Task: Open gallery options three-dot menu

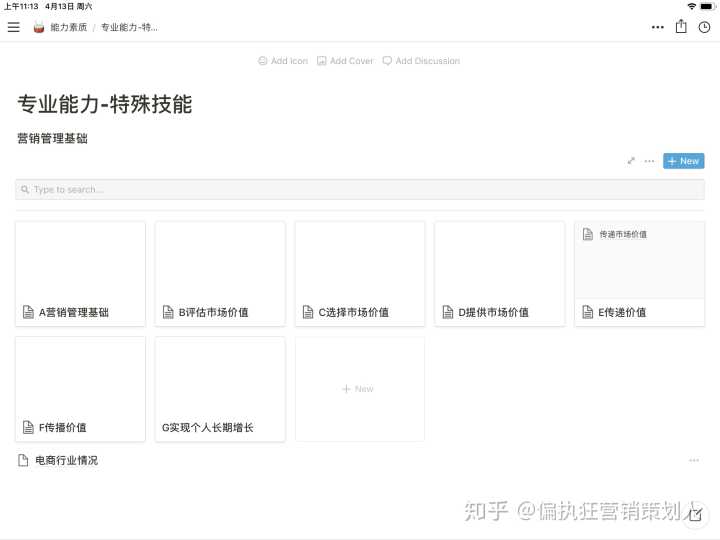Action: point(649,161)
